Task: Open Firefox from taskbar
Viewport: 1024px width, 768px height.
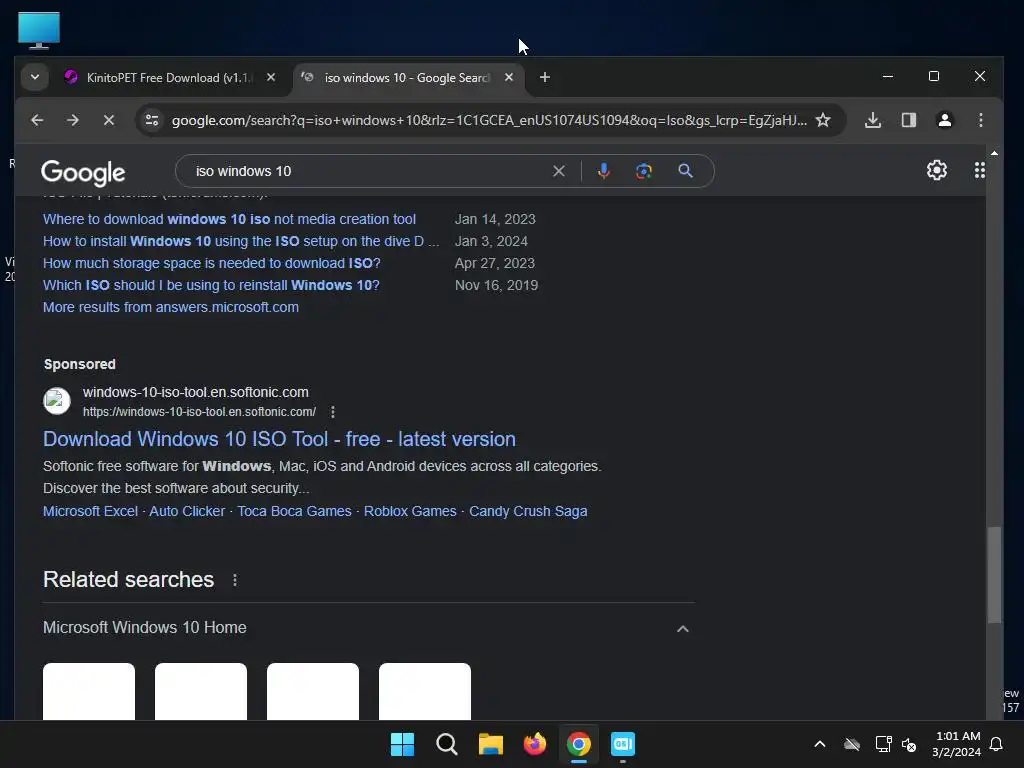Action: pyautogui.click(x=535, y=744)
